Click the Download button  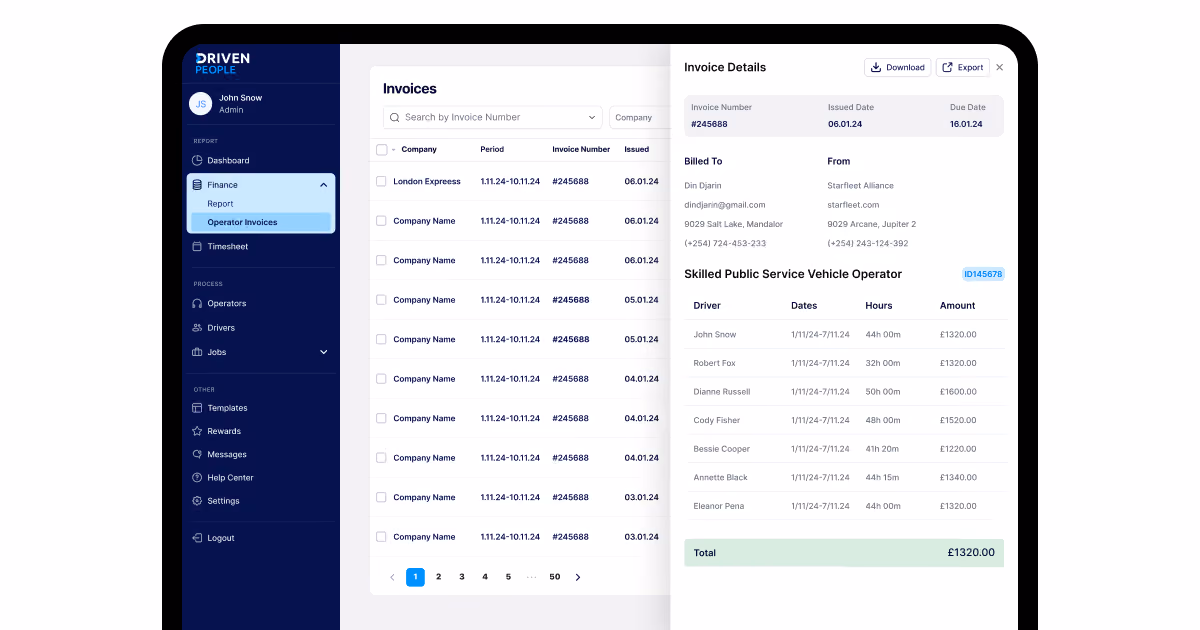point(898,67)
